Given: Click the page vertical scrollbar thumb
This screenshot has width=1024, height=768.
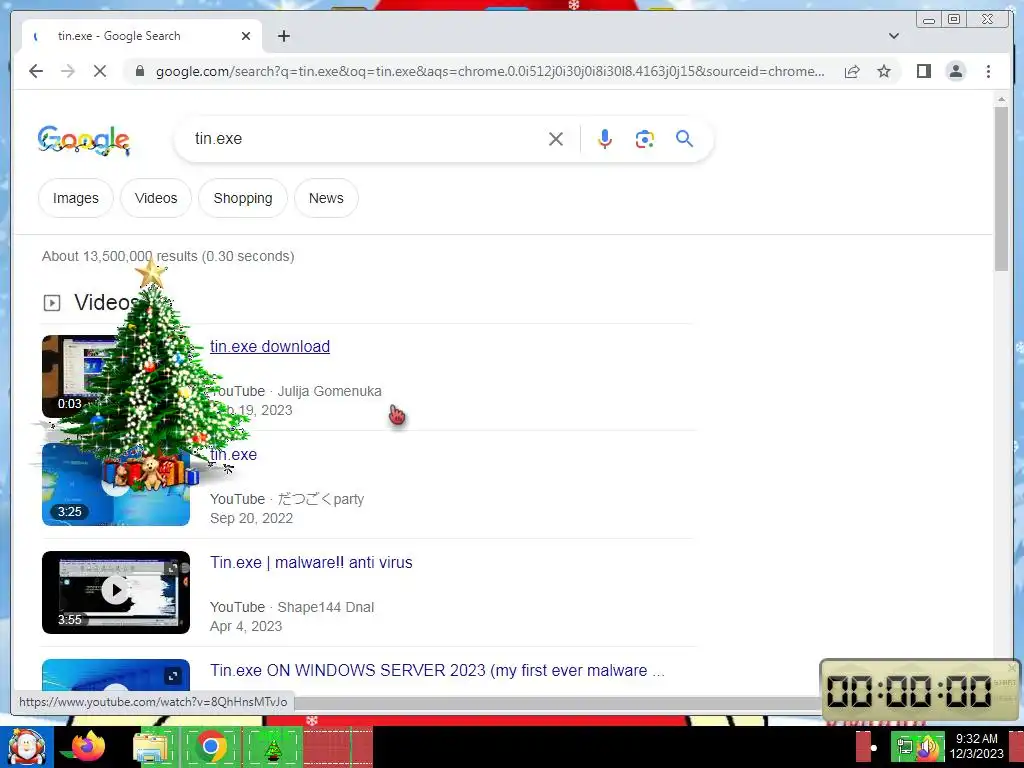Looking at the screenshot, I should point(1001,188).
